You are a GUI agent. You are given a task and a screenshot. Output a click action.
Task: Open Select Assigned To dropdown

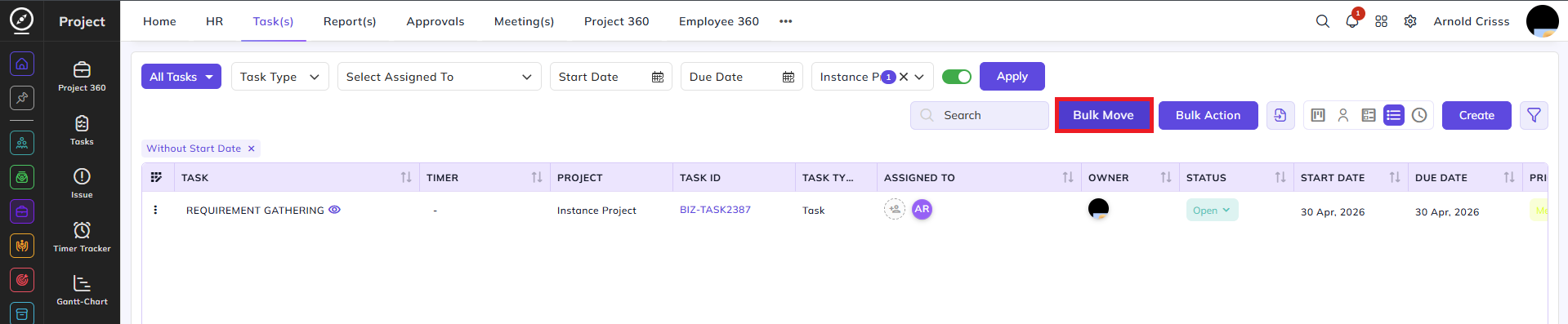(440, 77)
